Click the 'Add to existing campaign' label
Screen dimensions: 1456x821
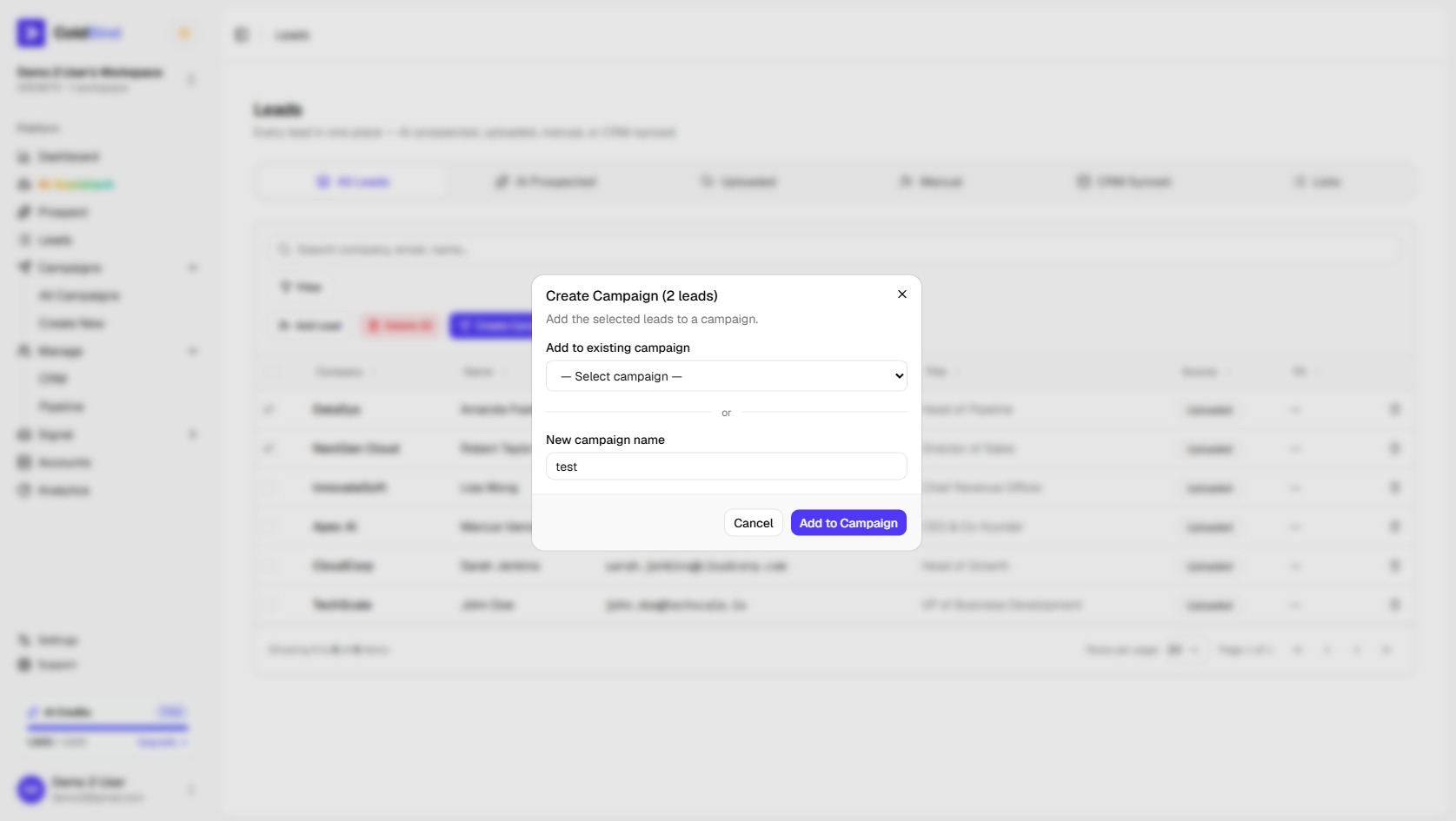point(618,348)
